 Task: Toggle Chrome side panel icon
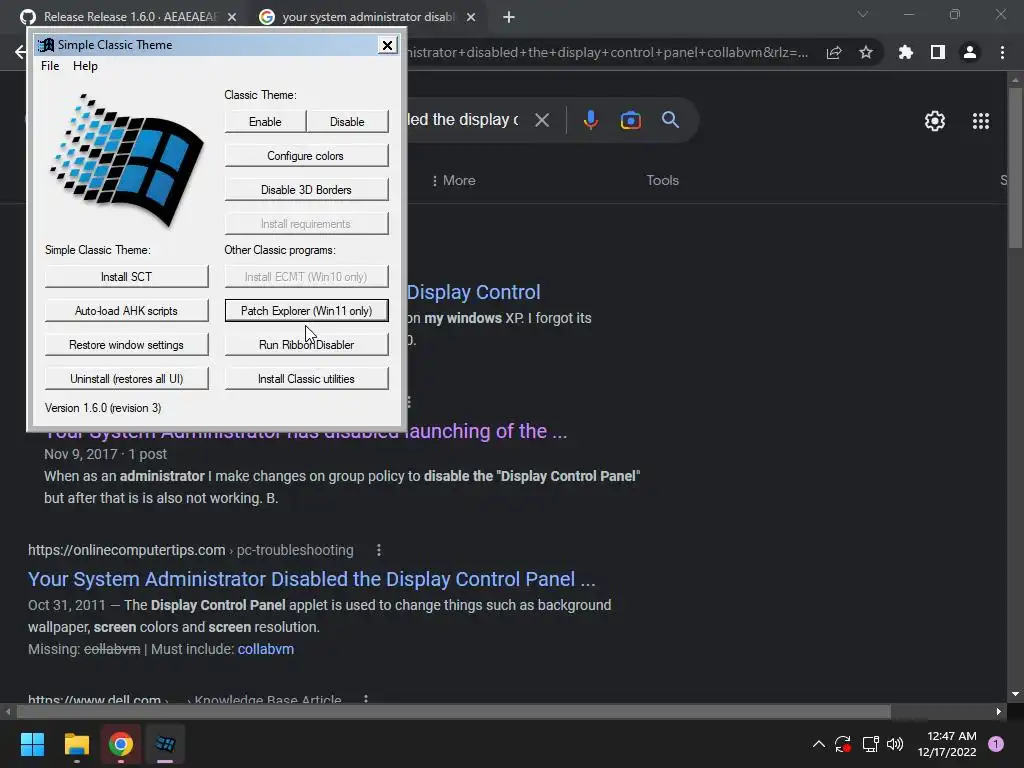click(938, 52)
